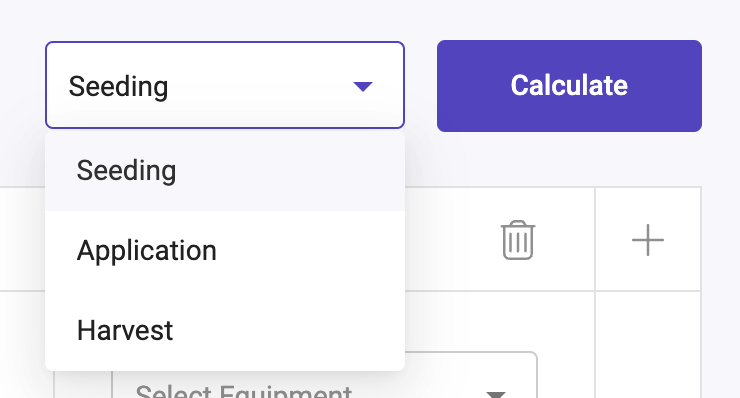The height and width of the screenshot is (398, 740).
Task: Switch the operation type to Harvest
Action: pyautogui.click(x=225, y=330)
